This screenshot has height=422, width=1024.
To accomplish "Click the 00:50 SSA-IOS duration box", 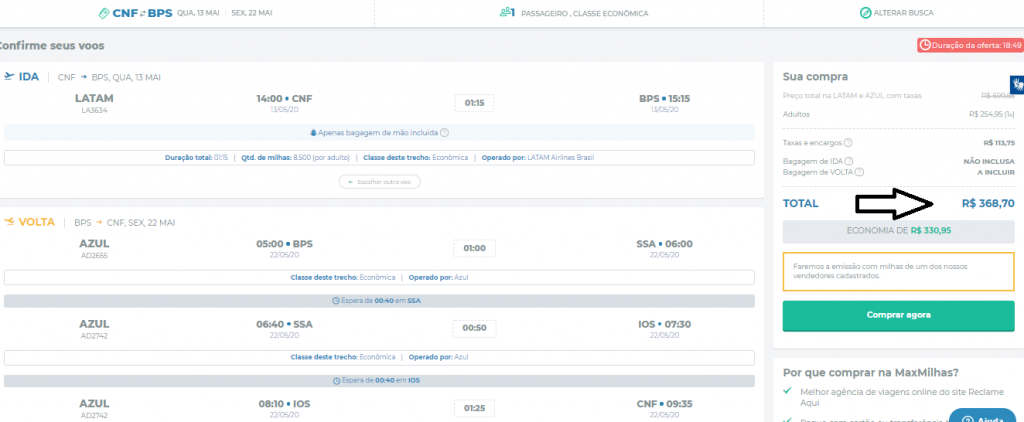I will point(474,328).
